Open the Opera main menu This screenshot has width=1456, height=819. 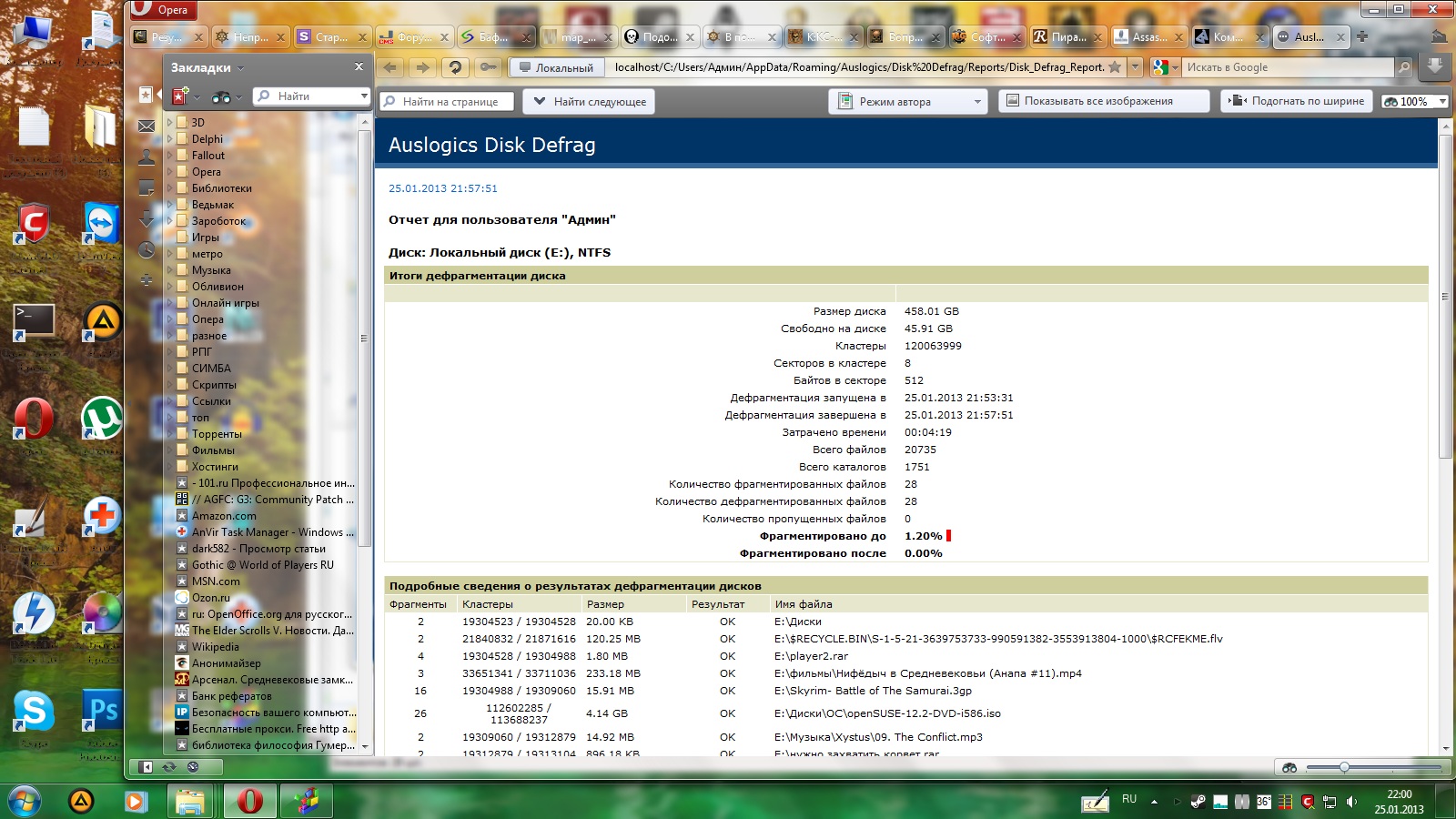point(164,10)
